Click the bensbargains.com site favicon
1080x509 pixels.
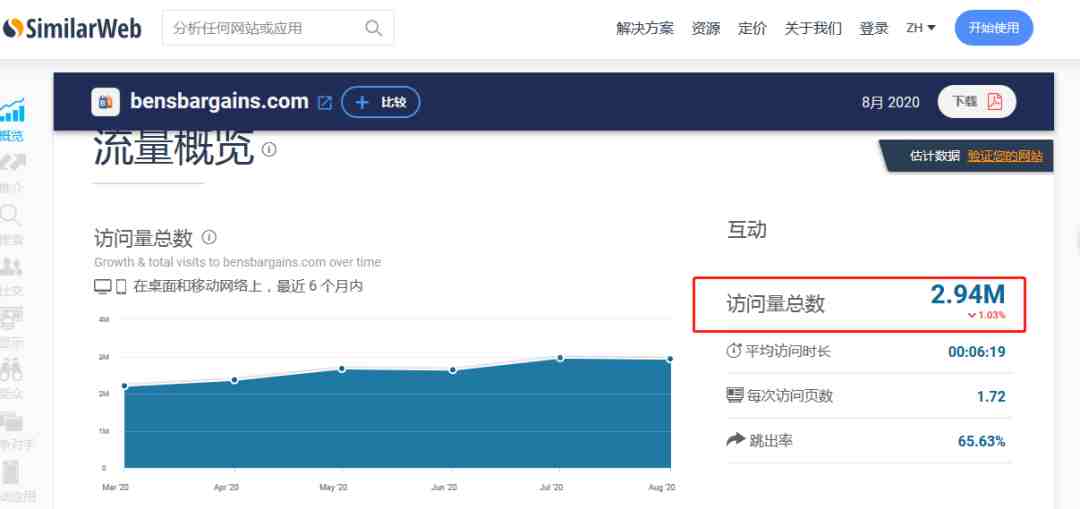point(105,102)
